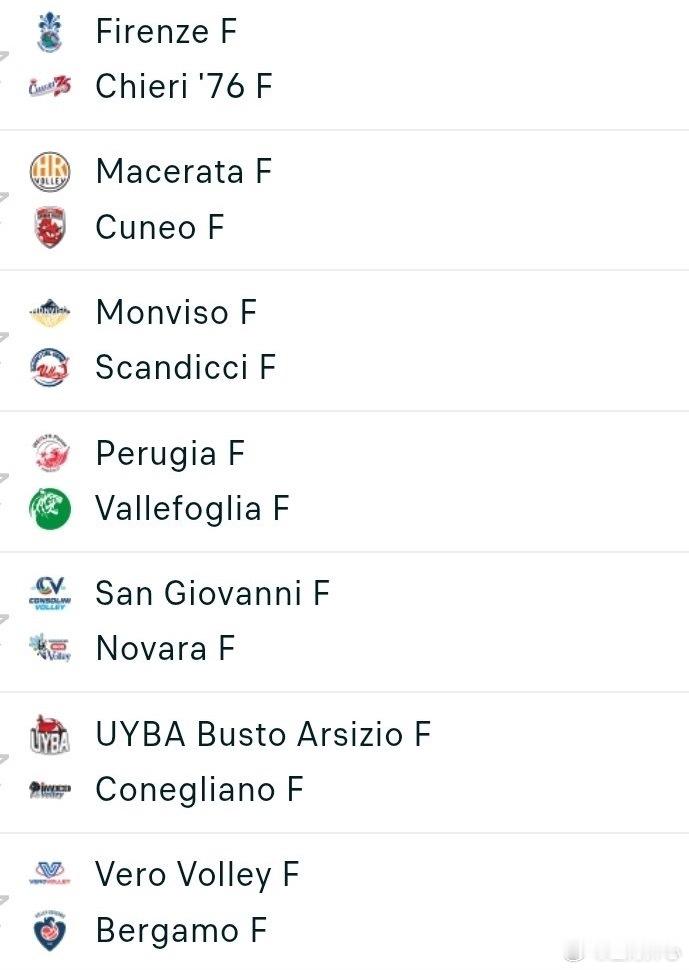Image resolution: width=689 pixels, height=970 pixels.
Task: Click the Chieri '76 F team logo
Action: click(x=49, y=87)
